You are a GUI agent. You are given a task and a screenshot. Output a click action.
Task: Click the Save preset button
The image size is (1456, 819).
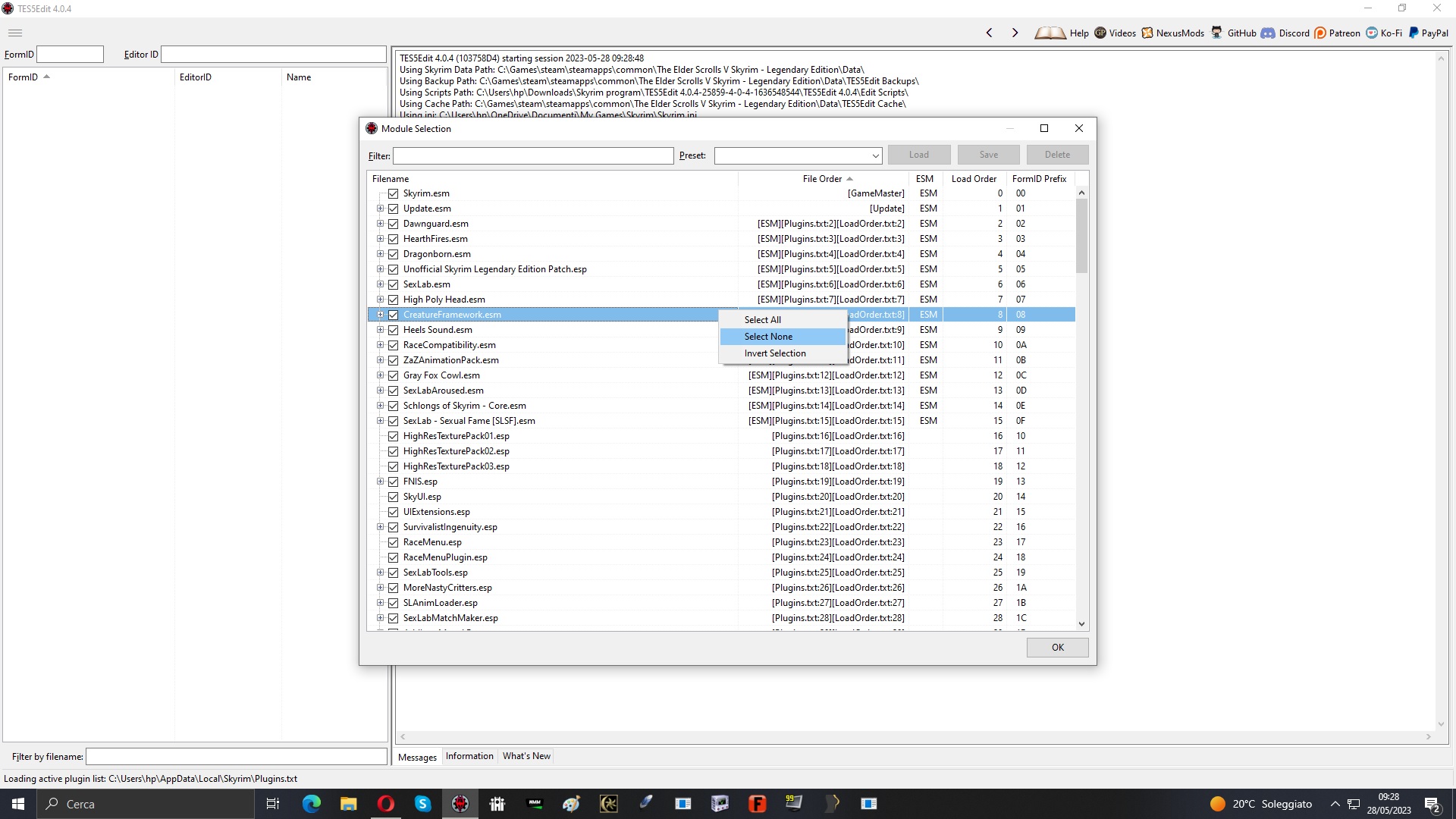[988, 155]
